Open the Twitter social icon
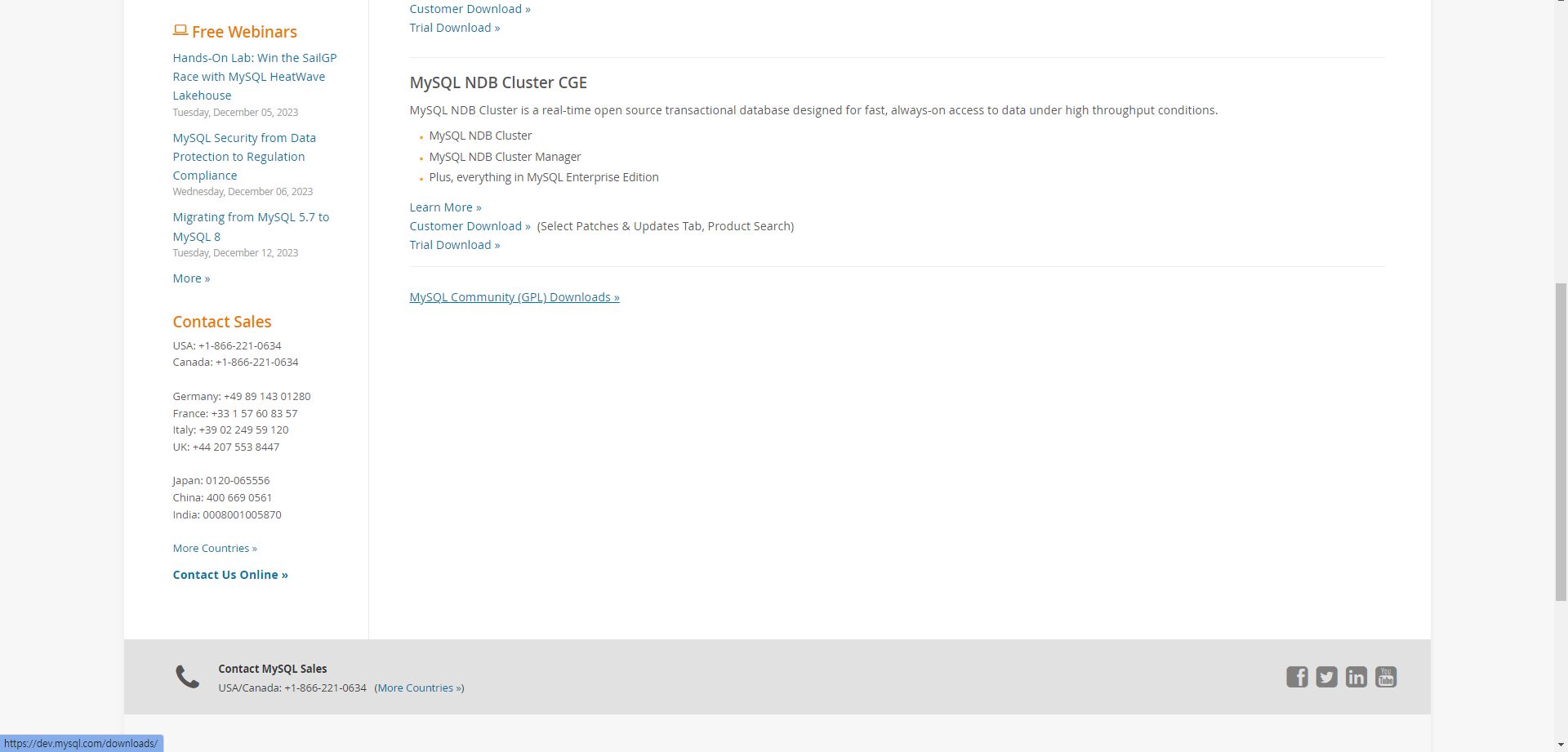 click(x=1326, y=677)
